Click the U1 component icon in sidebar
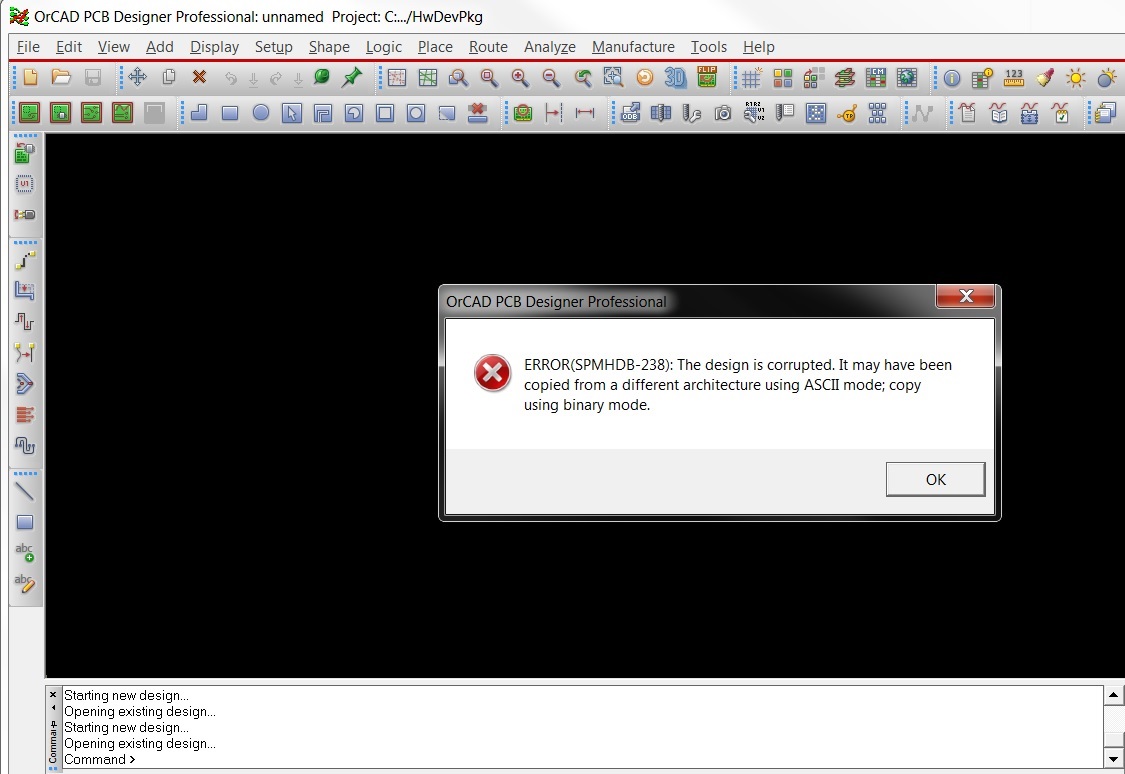This screenshot has width=1125, height=774. (x=24, y=184)
